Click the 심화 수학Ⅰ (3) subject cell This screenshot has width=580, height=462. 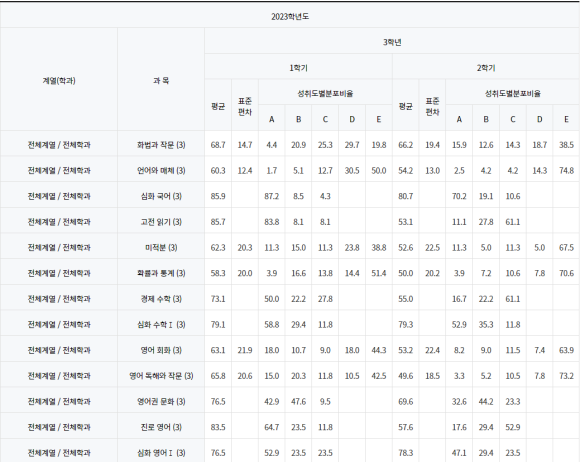[161, 324]
